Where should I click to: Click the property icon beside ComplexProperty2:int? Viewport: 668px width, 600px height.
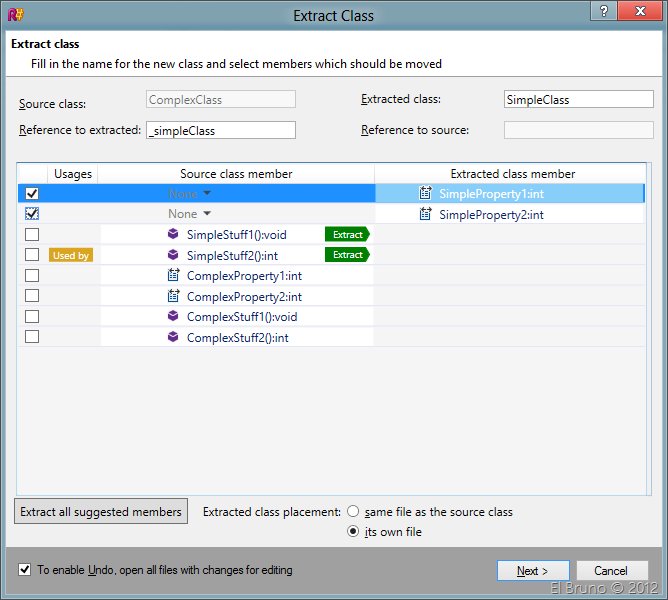(x=173, y=296)
